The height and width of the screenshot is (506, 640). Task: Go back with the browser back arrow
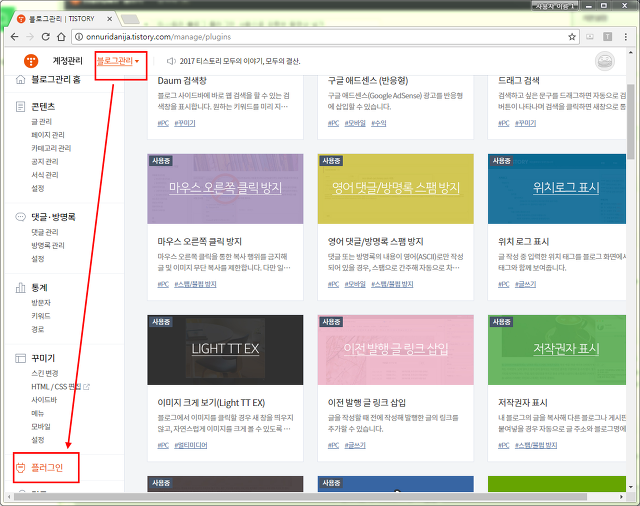(x=15, y=37)
